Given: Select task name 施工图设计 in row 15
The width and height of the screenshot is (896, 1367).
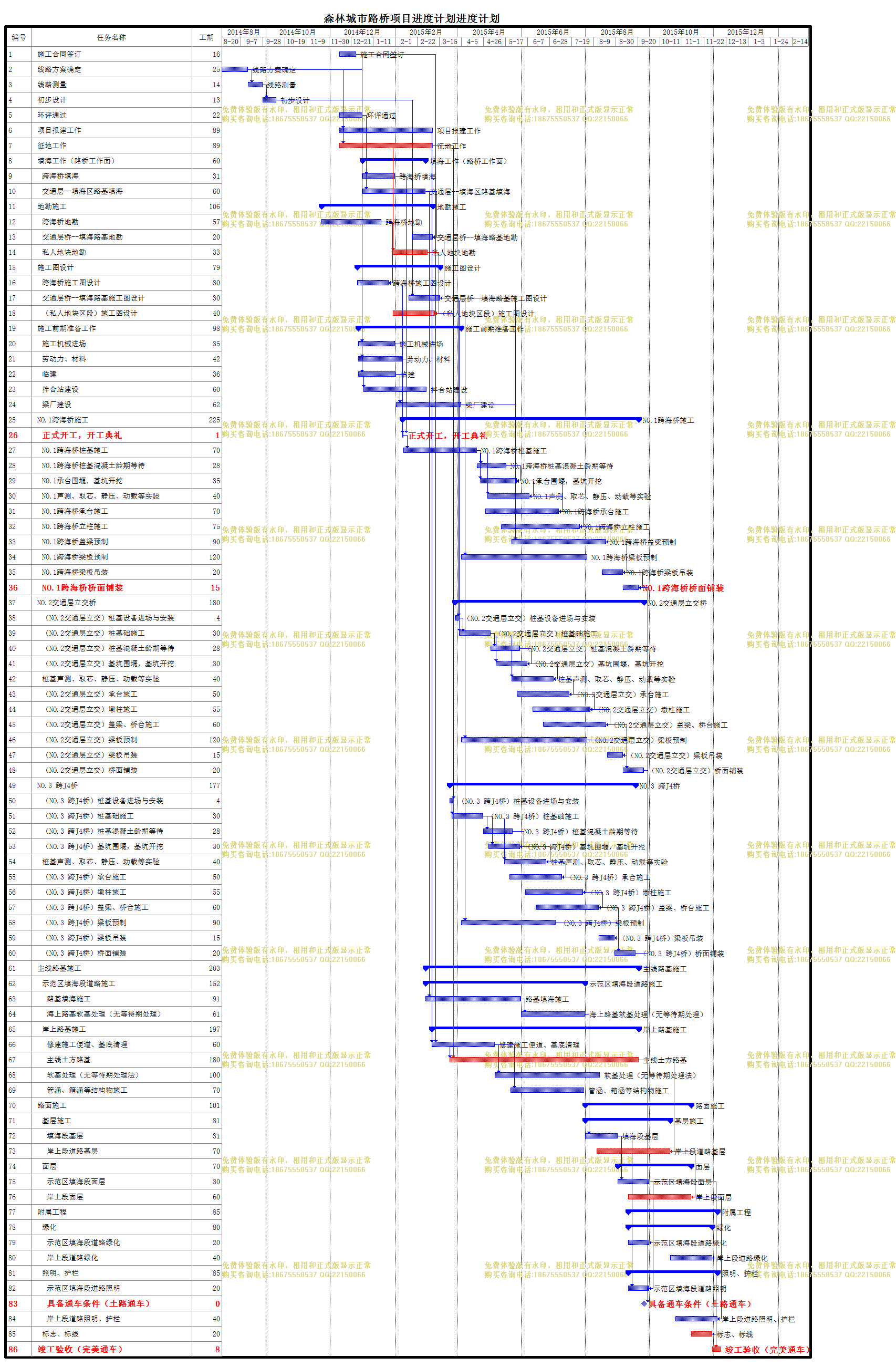Looking at the screenshot, I should click(x=55, y=267).
